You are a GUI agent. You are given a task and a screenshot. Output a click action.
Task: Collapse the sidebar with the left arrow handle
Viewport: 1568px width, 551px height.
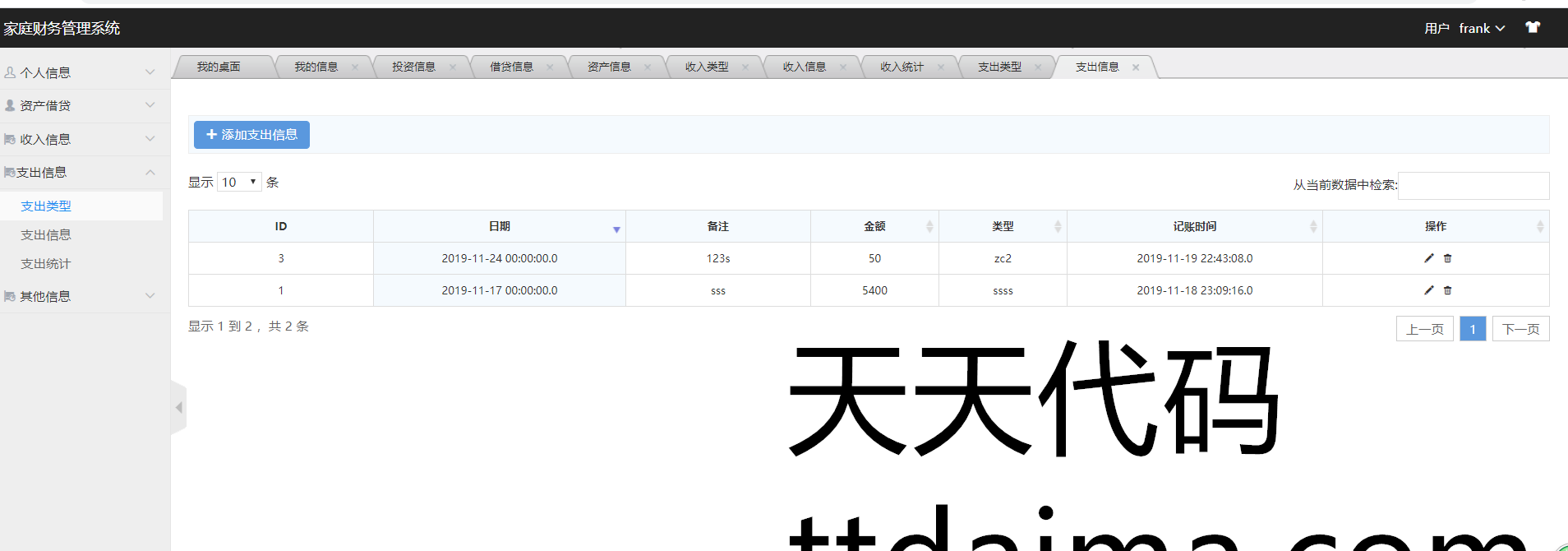(178, 407)
